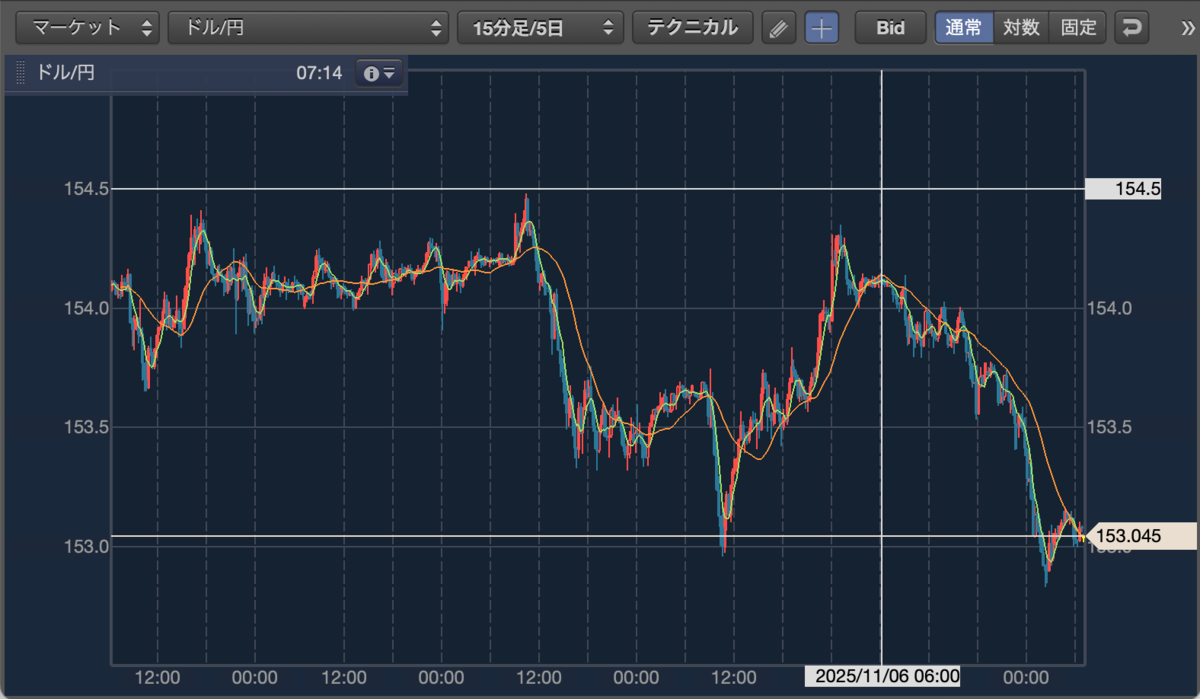The width and height of the screenshot is (1200, 699).
Task: Select the 通常 scale mode
Action: tap(964, 28)
